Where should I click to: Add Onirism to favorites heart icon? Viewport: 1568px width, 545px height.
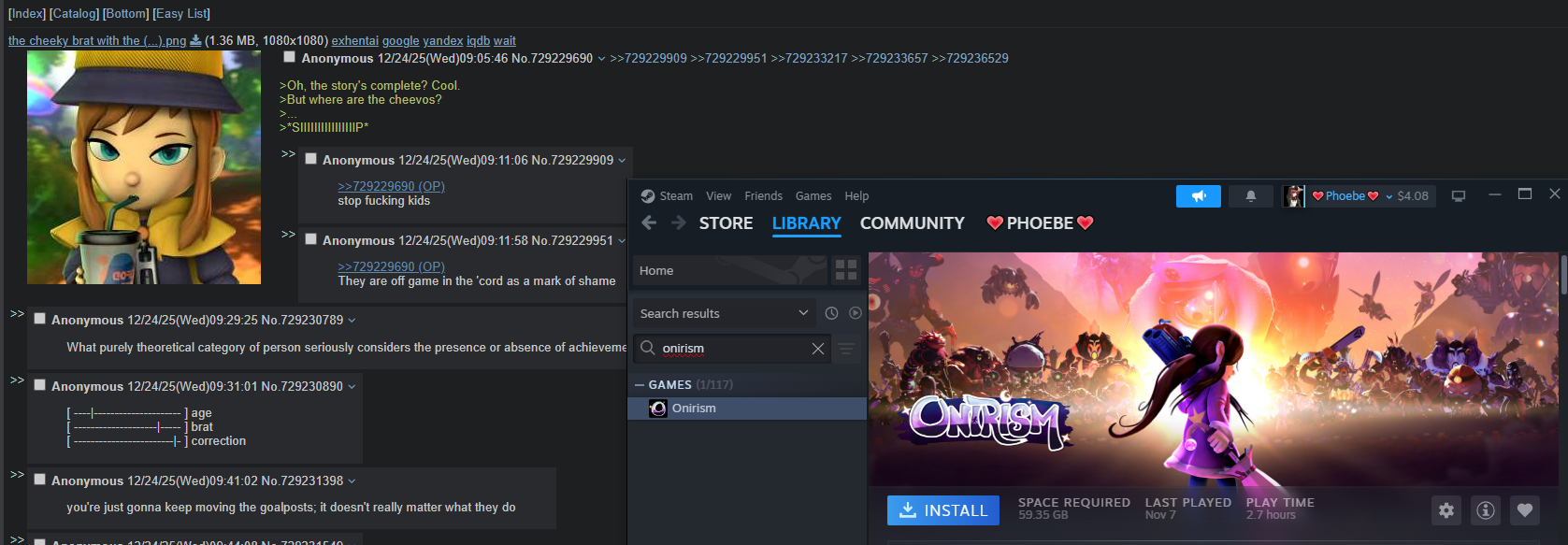pos(1525,510)
